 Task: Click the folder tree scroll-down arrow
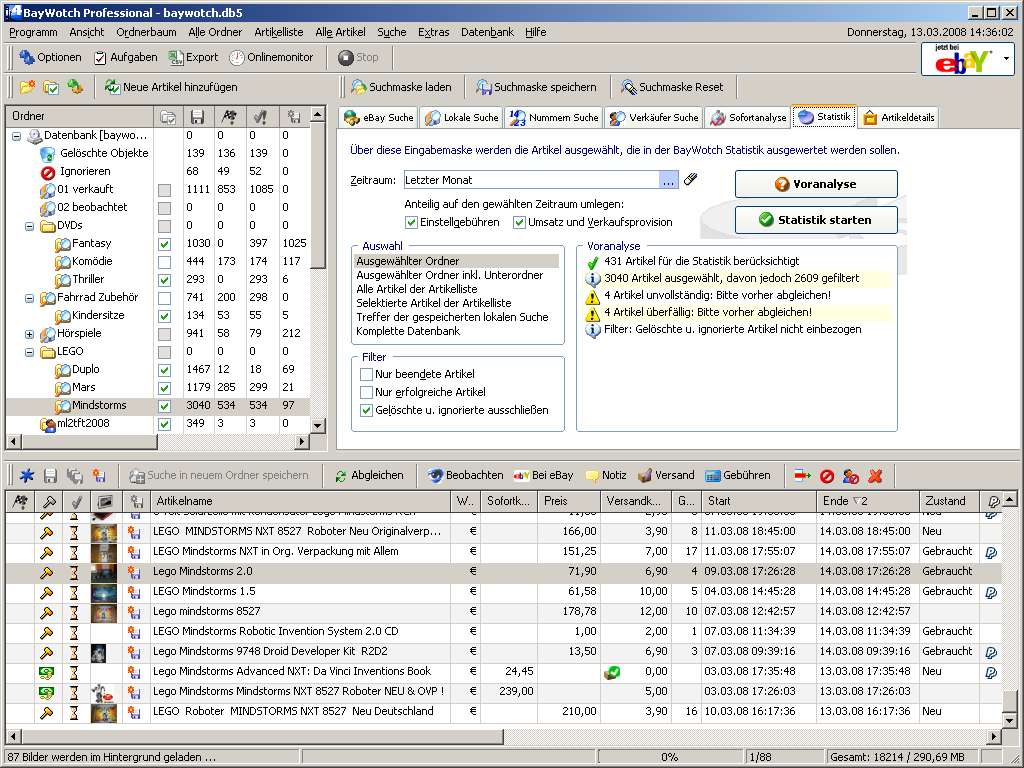tap(317, 425)
